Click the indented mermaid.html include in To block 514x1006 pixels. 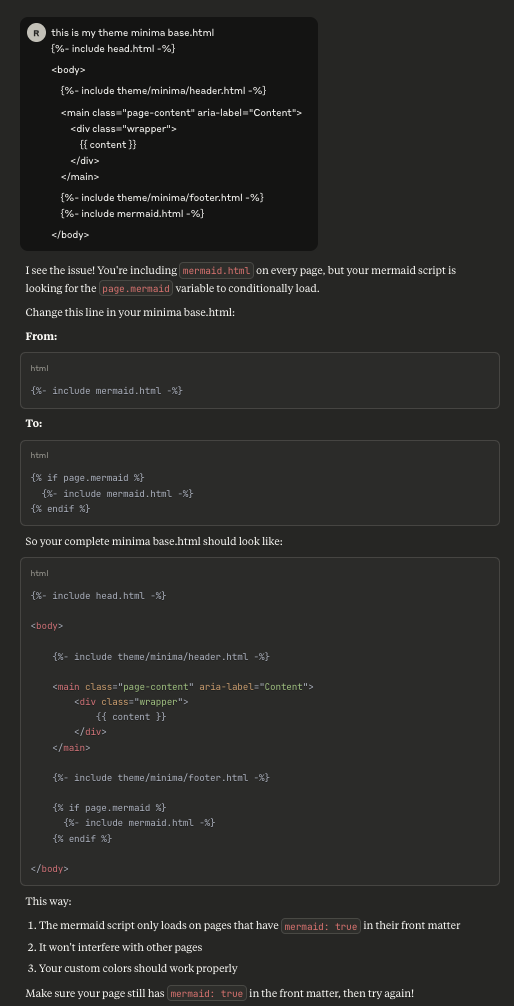(x=117, y=493)
